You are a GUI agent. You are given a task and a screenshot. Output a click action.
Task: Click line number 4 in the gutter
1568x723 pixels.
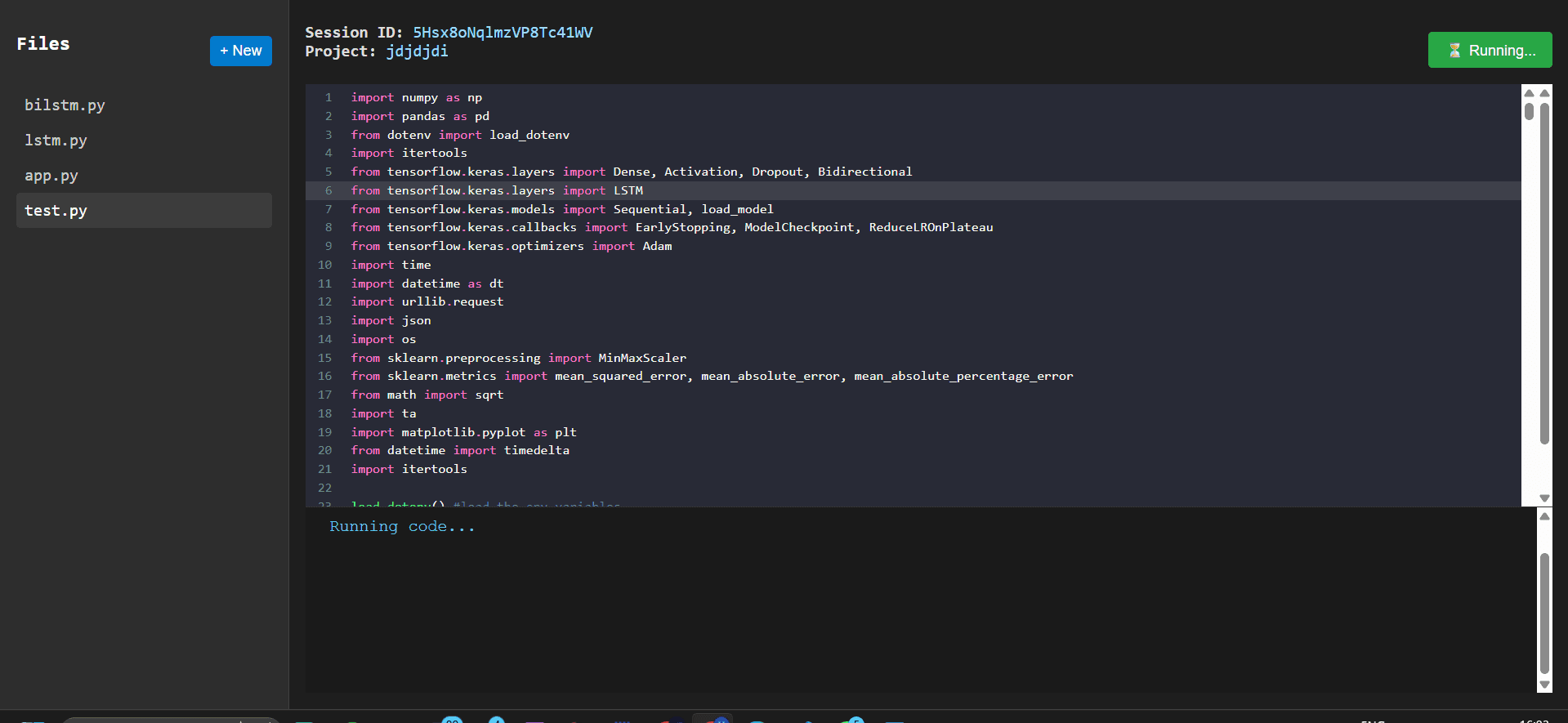coord(328,153)
